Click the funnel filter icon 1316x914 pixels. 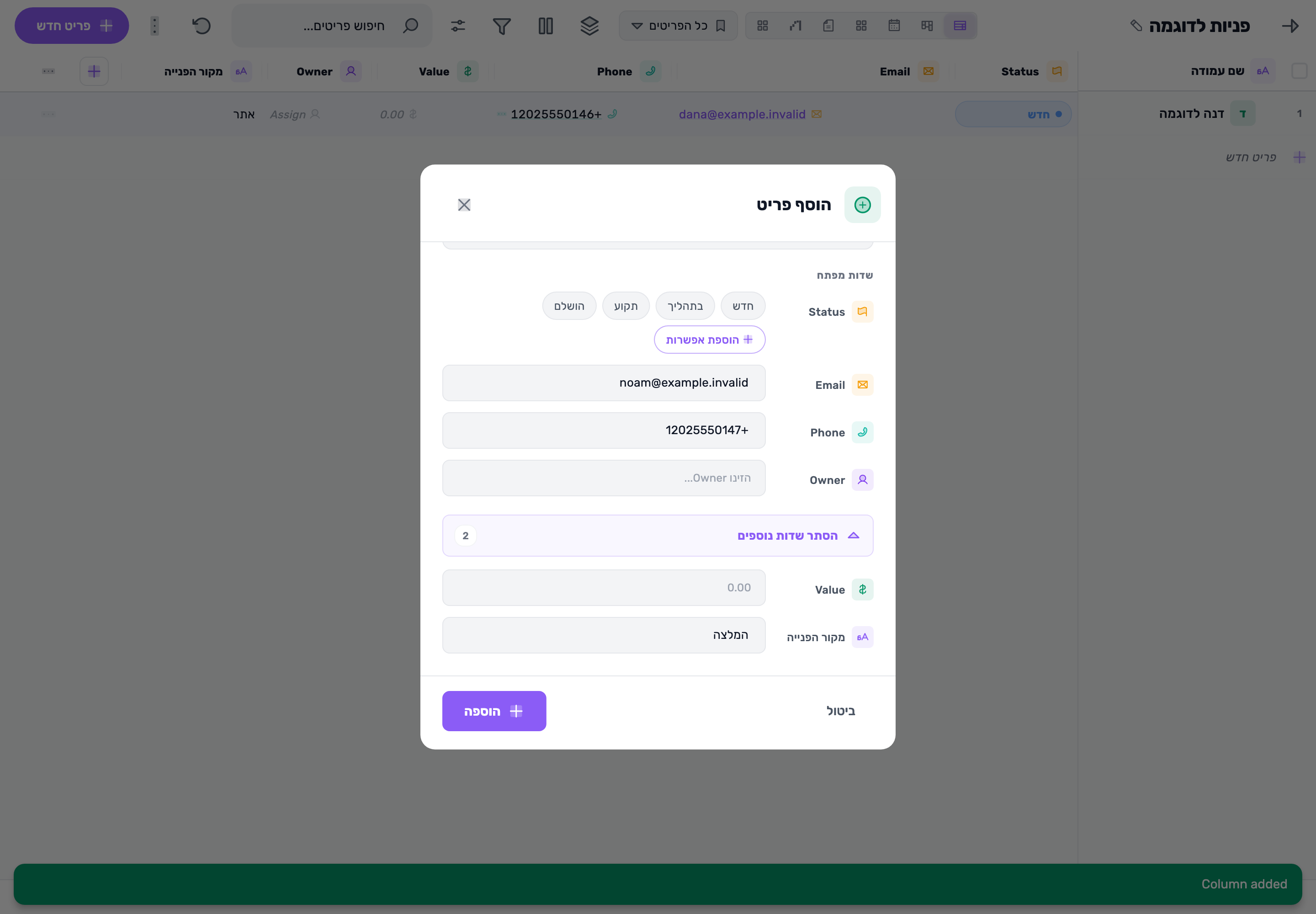pyautogui.click(x=502, y=26)
